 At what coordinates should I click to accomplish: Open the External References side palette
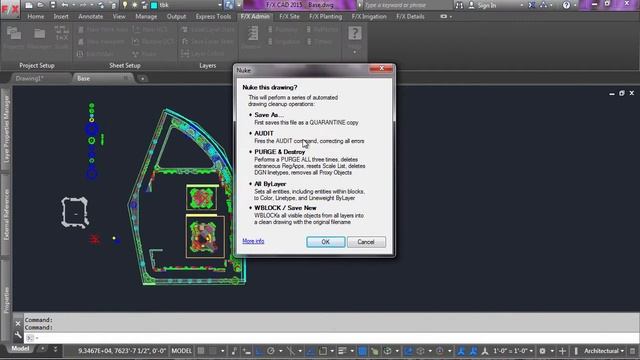6,214
